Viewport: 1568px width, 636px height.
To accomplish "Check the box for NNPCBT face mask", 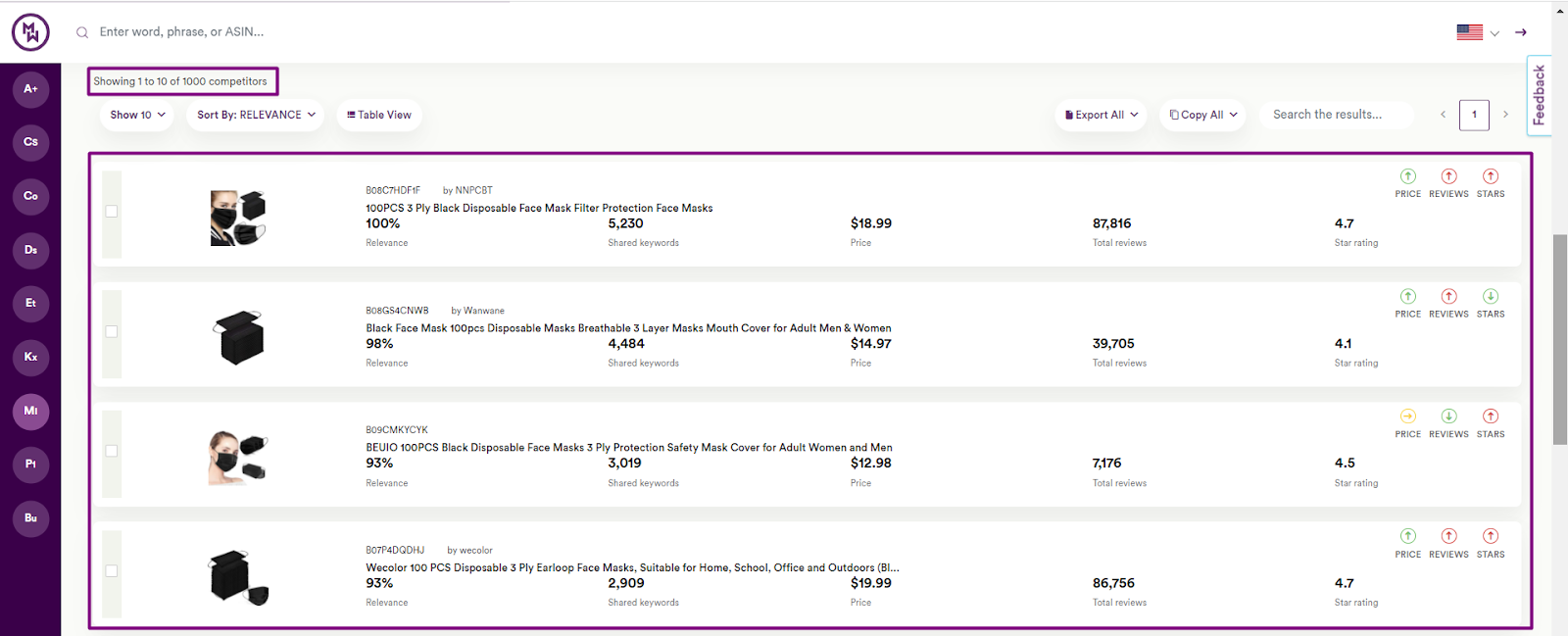I will (x=112, y=212).
